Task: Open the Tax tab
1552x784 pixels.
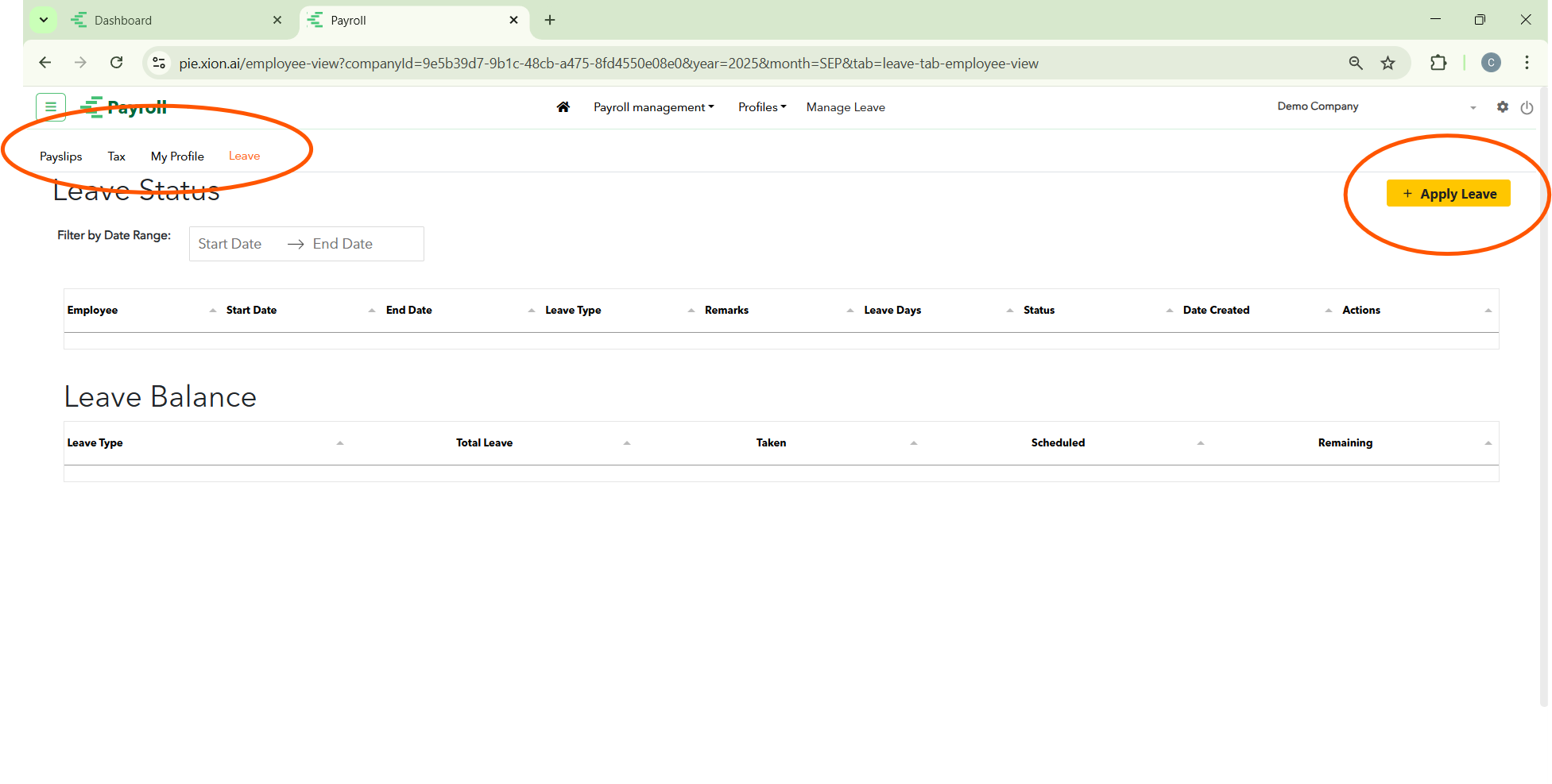Action: [x=117, y=156]
